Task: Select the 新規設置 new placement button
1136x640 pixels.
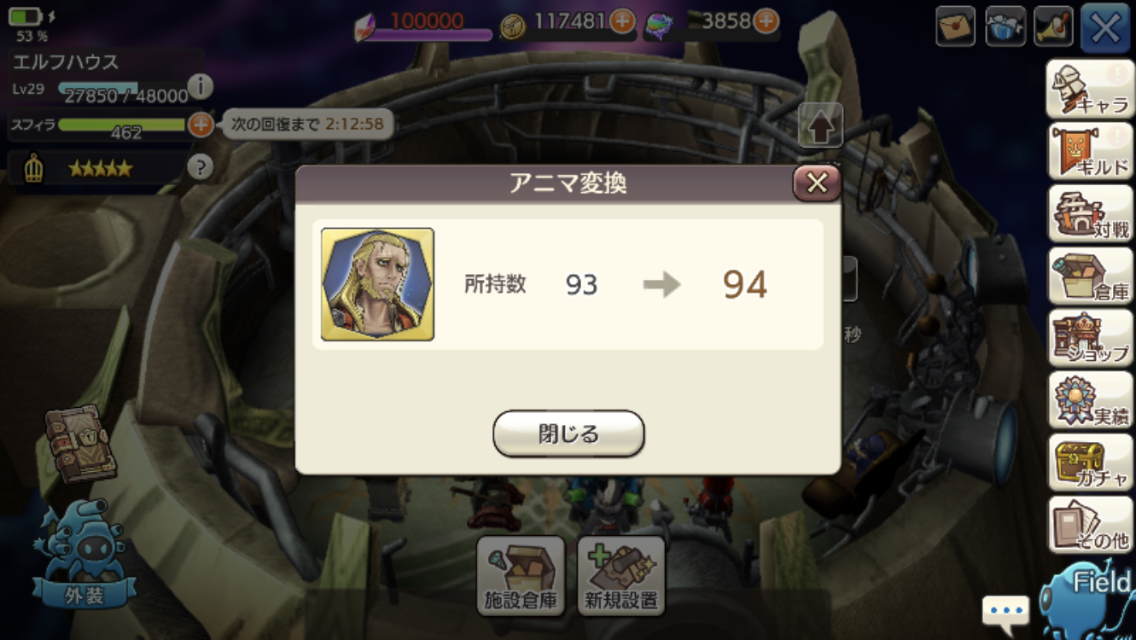Action: click(x=621, y=576)
